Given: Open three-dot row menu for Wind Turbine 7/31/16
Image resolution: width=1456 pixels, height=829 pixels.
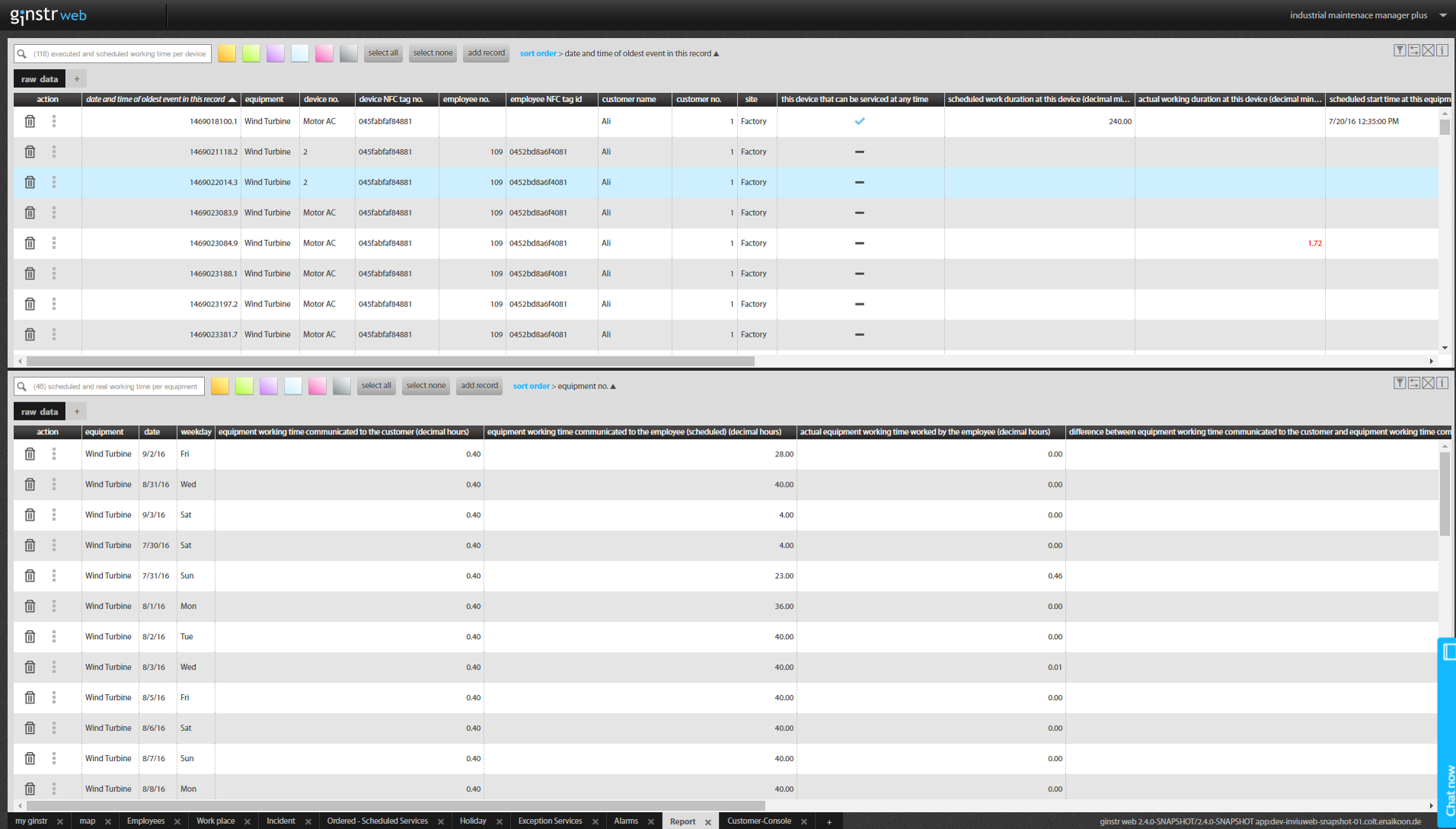Looking at the screenshot, I should click(x=54, y=576).
